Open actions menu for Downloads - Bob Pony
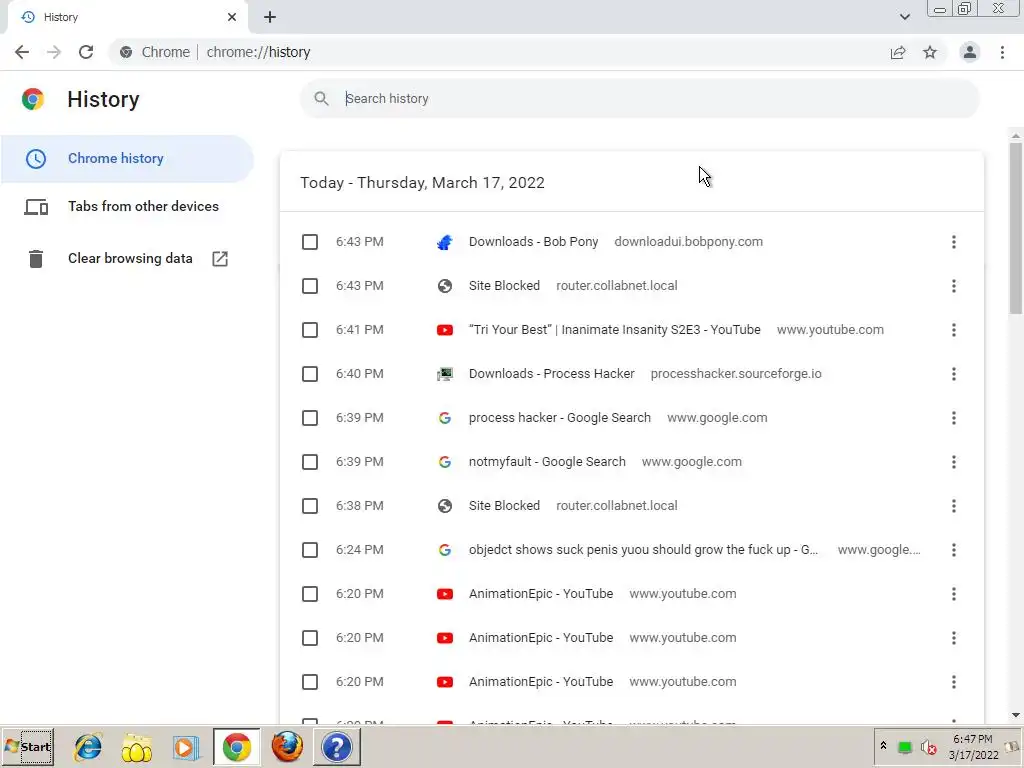Viewport: 1024px width, 768px height. click(x=953, y=242)
